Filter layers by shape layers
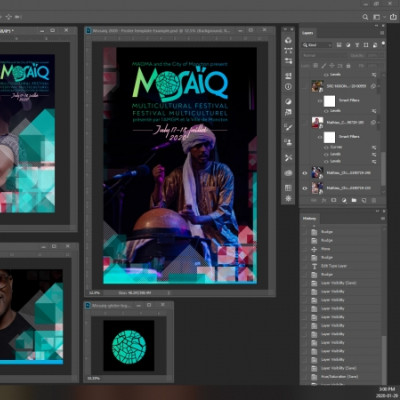This screenshot has width=400, height=400. tap(366, 45)
